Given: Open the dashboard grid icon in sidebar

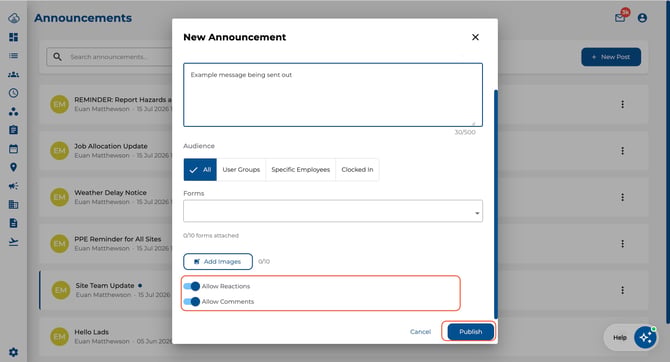Looking at the screenshot, I should (14, 37).
